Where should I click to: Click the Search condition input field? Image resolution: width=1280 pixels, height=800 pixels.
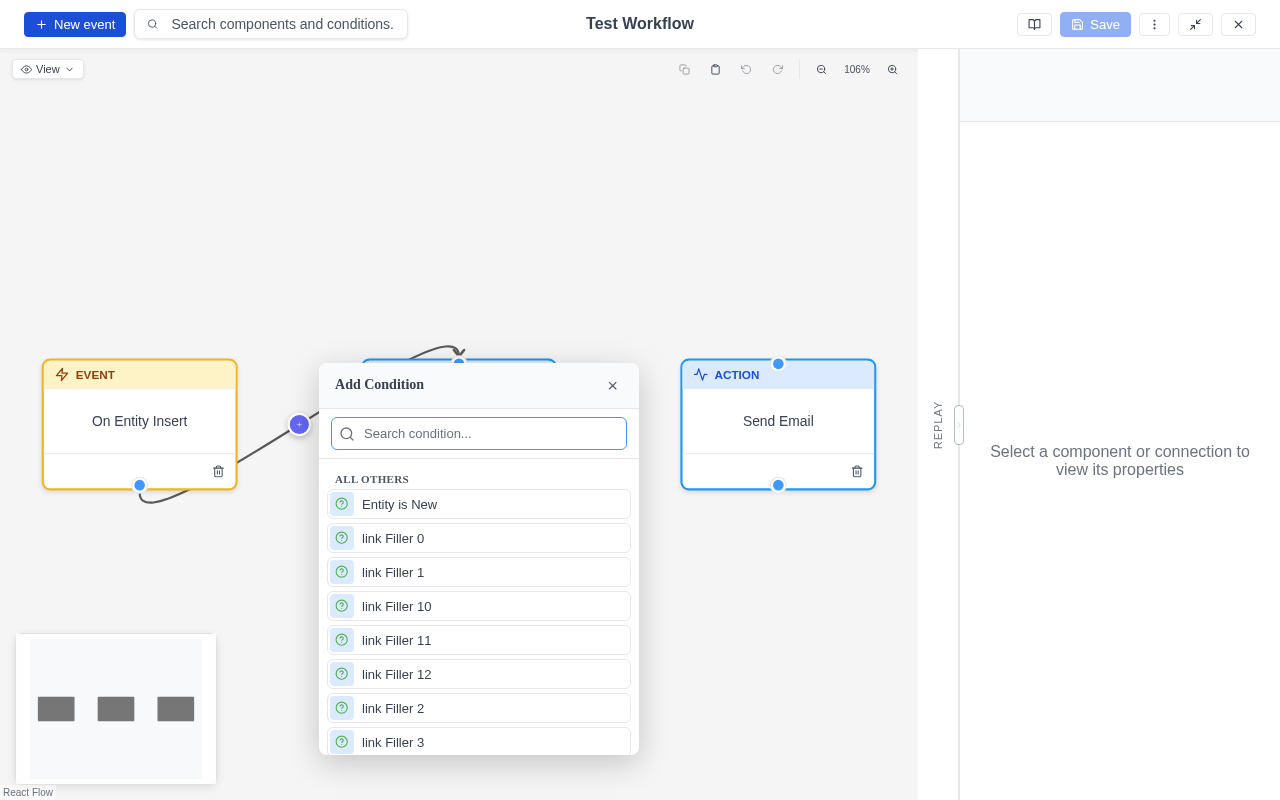click(x=479, y=433)
